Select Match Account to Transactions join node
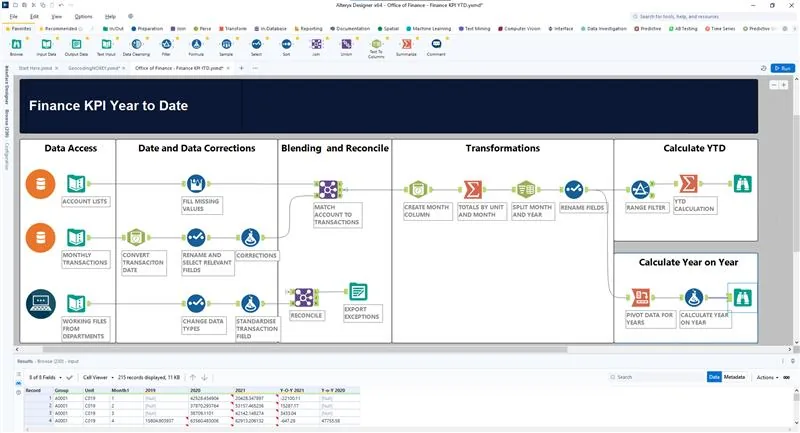Screen dimensions: 800x433 [328, 189]
